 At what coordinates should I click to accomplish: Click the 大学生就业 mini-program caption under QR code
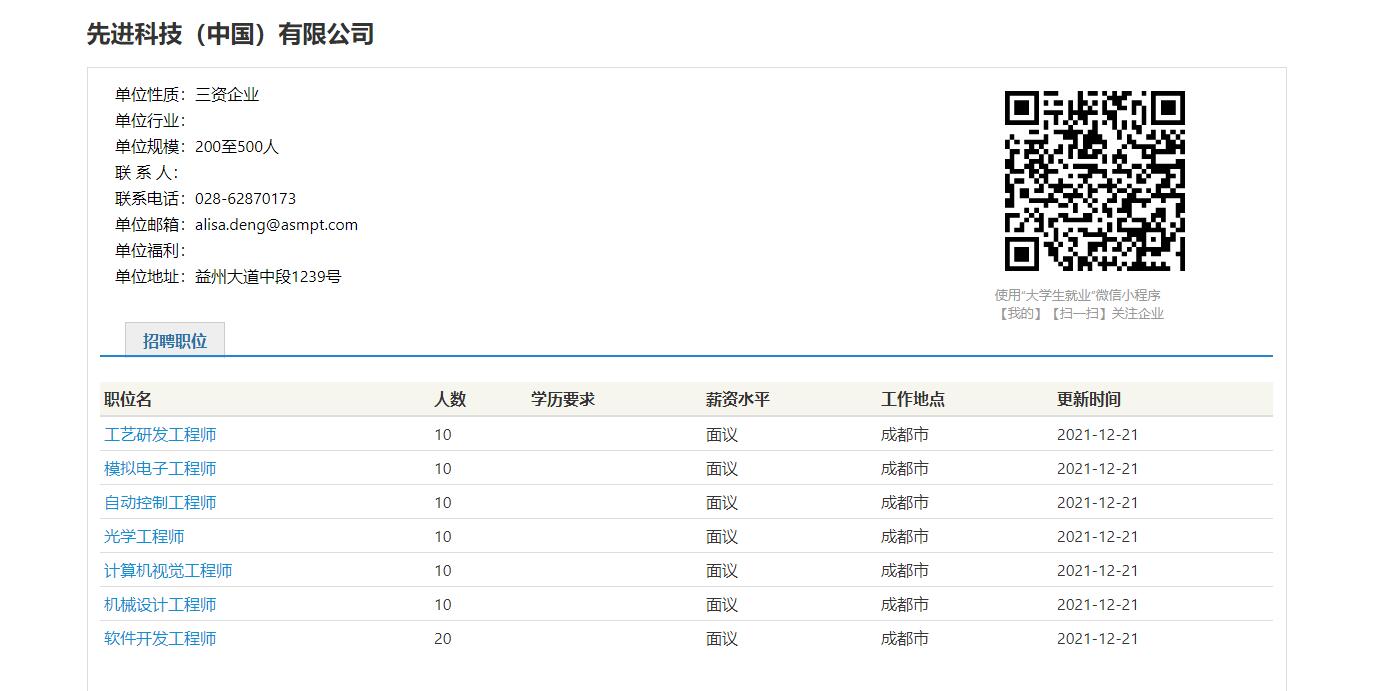point(1078,296)
